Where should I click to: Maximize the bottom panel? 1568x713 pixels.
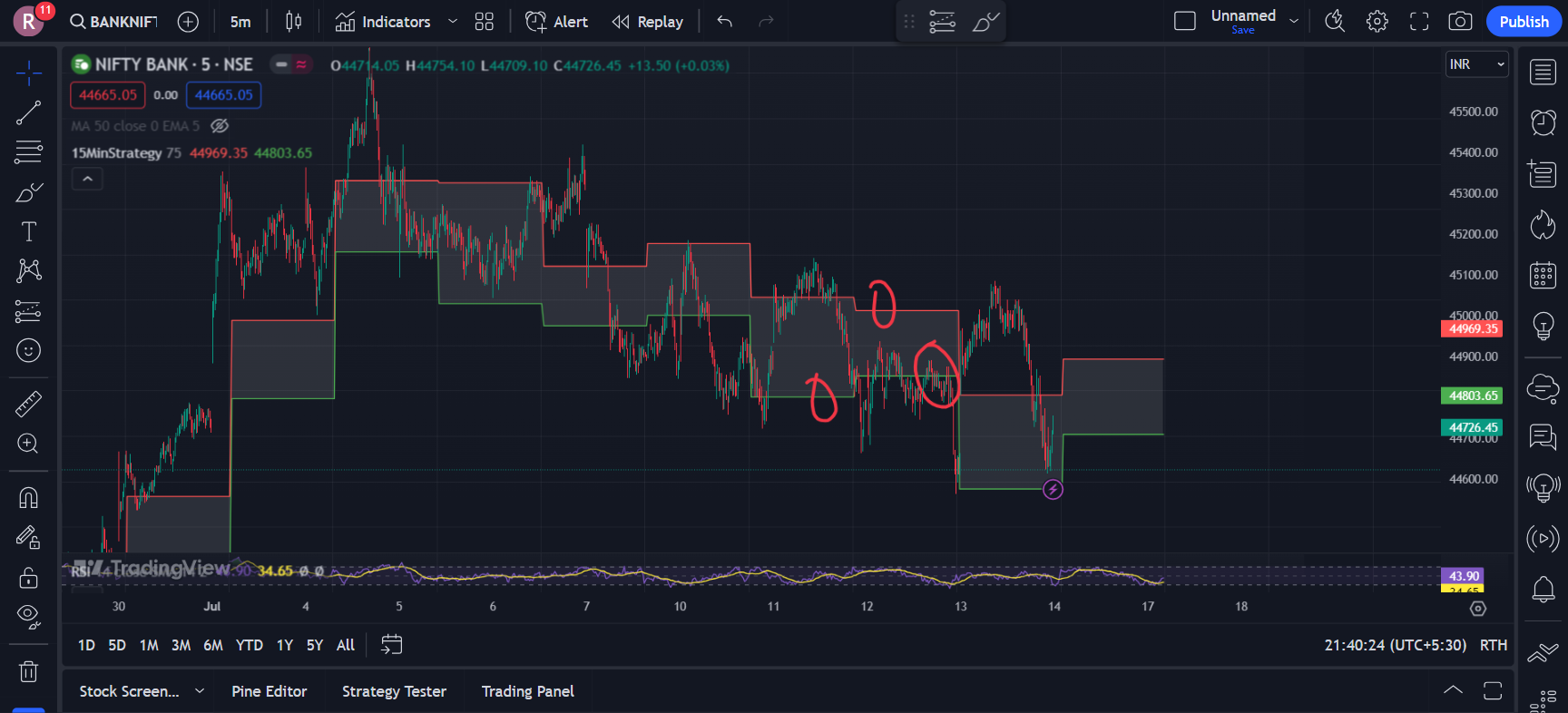pyautogui.click(x=1493, y=690)
